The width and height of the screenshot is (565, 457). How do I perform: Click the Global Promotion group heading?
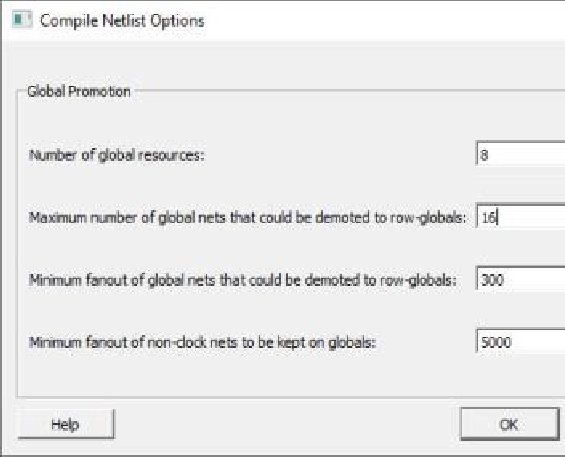(79, 92)
